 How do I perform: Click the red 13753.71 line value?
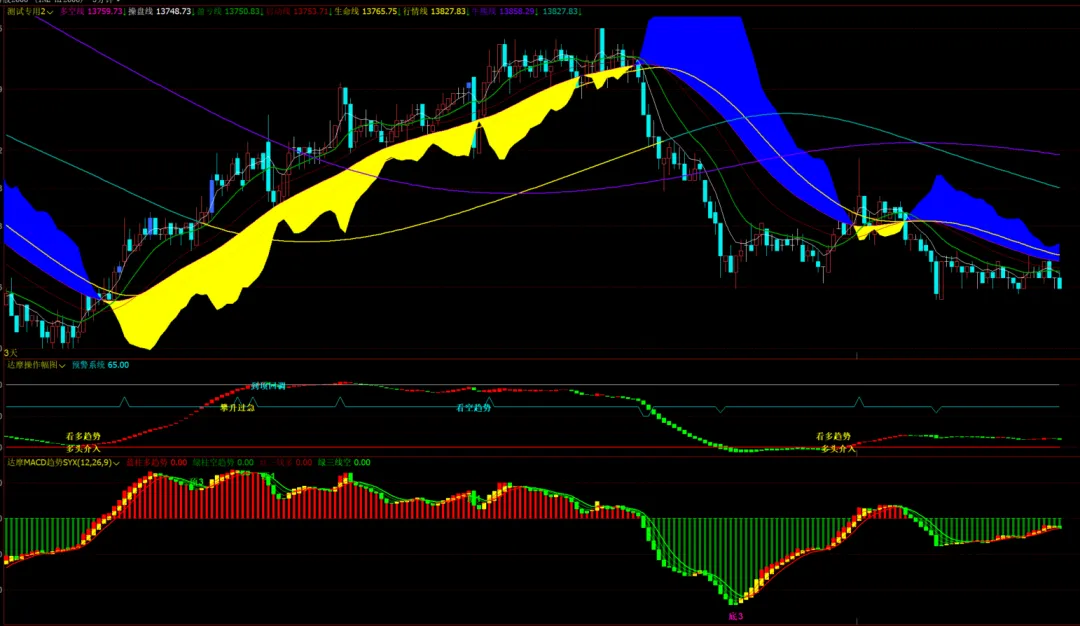[311, 12]
